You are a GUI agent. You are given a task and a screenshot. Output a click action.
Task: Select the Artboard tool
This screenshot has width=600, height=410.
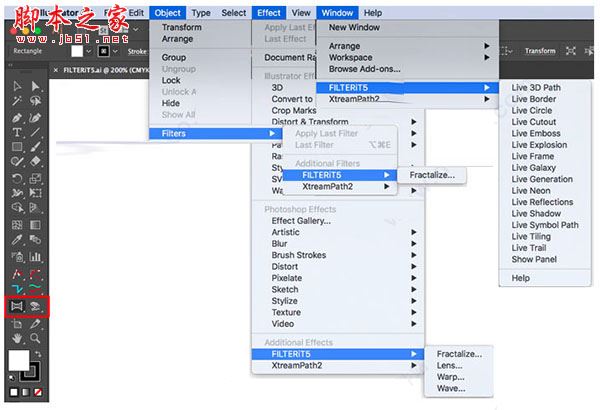click(x=17, y=324)
